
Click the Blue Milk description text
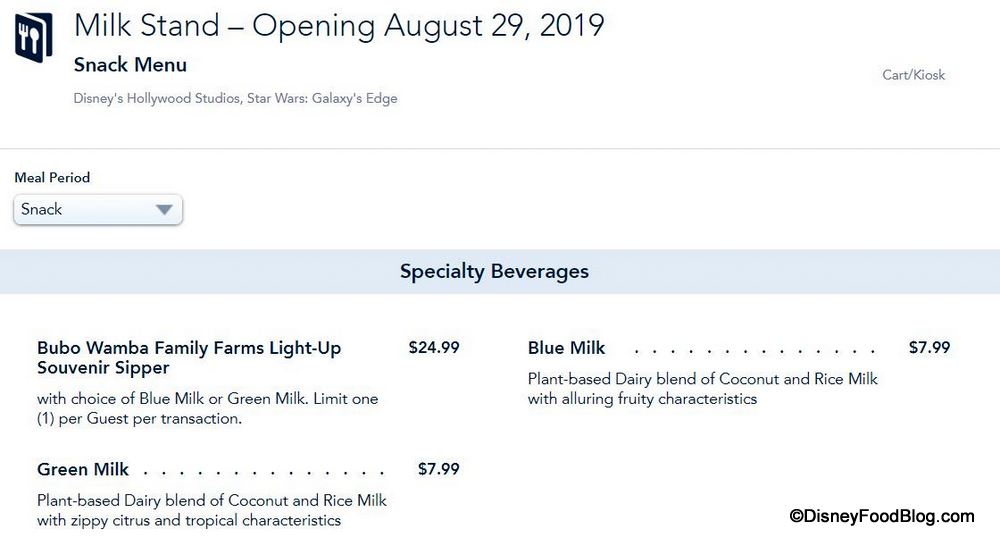point(702,389)
